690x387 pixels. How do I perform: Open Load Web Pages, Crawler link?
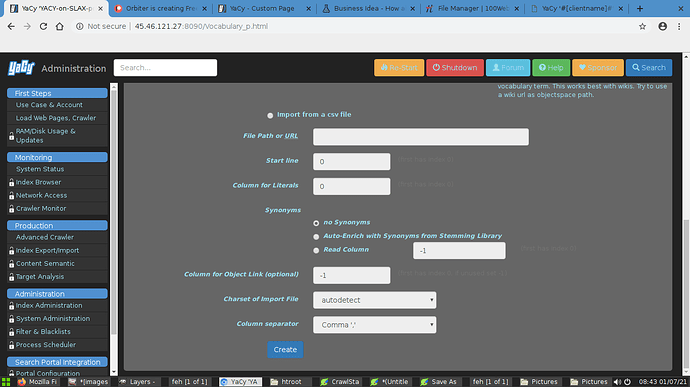[56, 118]
